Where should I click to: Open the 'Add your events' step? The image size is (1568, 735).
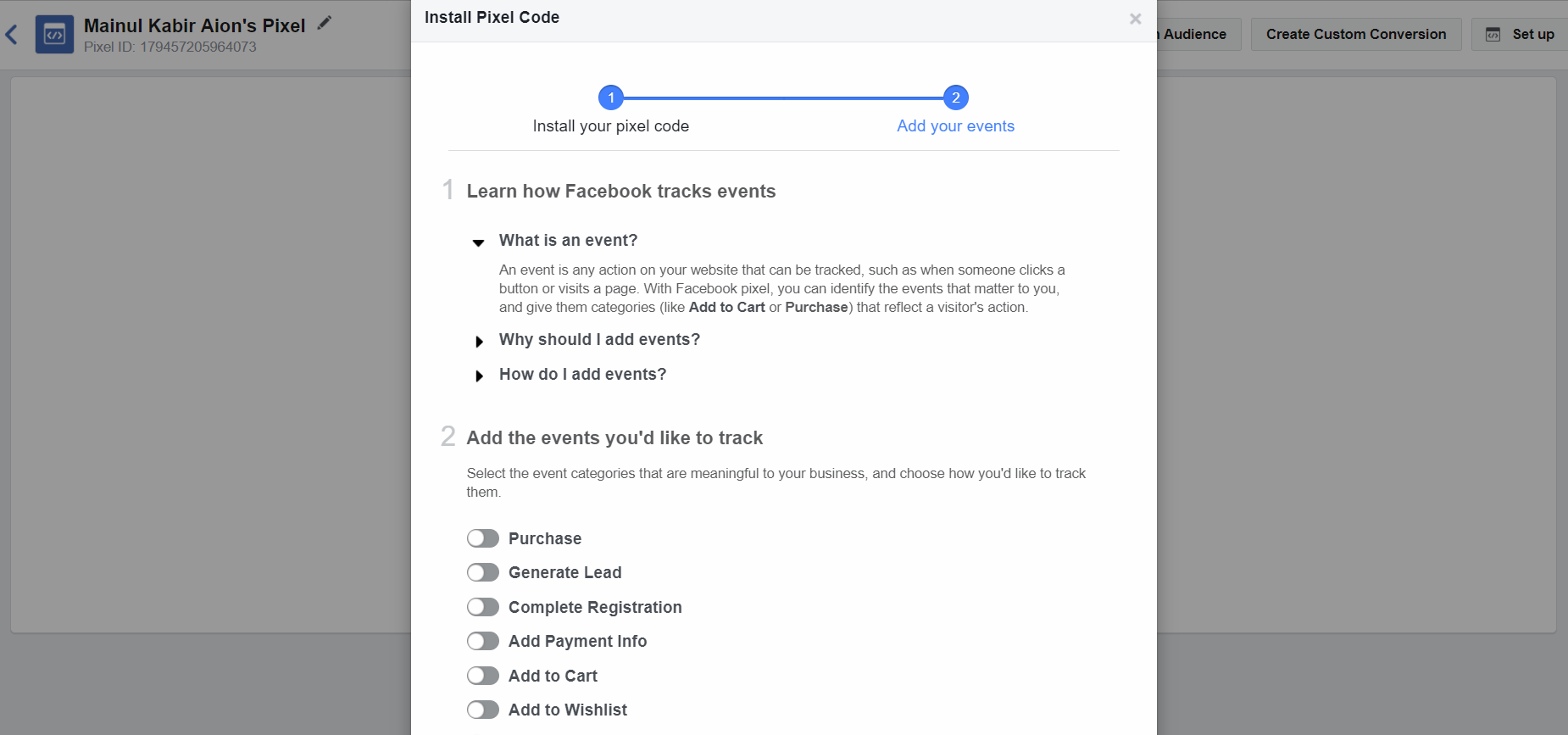tap(956, 125)
